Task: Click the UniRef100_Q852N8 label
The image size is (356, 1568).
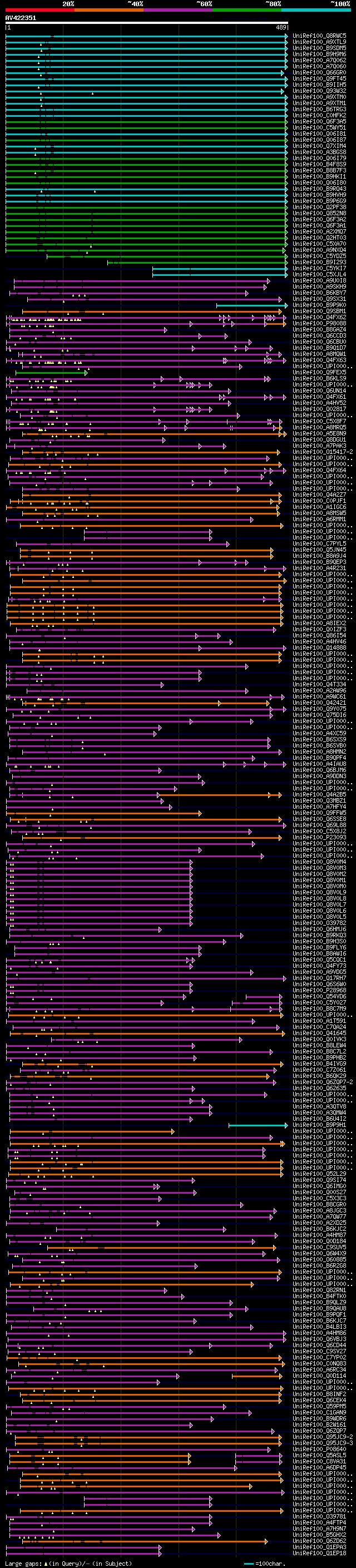Action: click(x=319, y=213)
